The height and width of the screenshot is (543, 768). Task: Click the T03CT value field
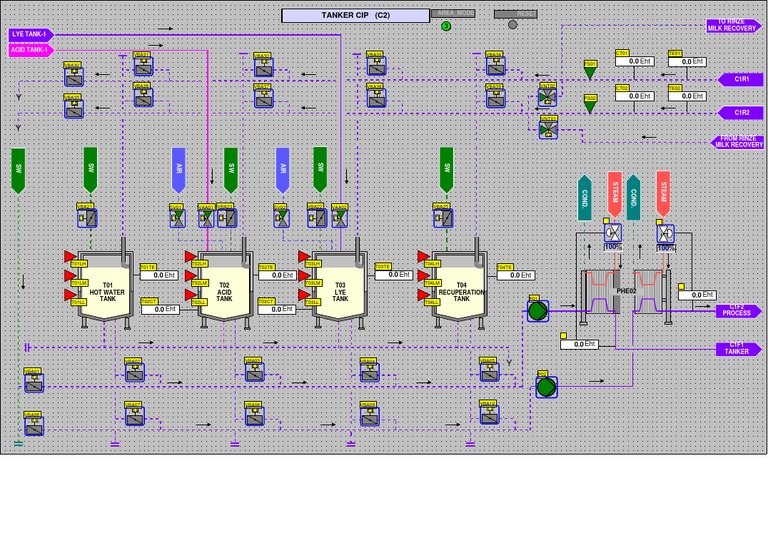(277, 309)
